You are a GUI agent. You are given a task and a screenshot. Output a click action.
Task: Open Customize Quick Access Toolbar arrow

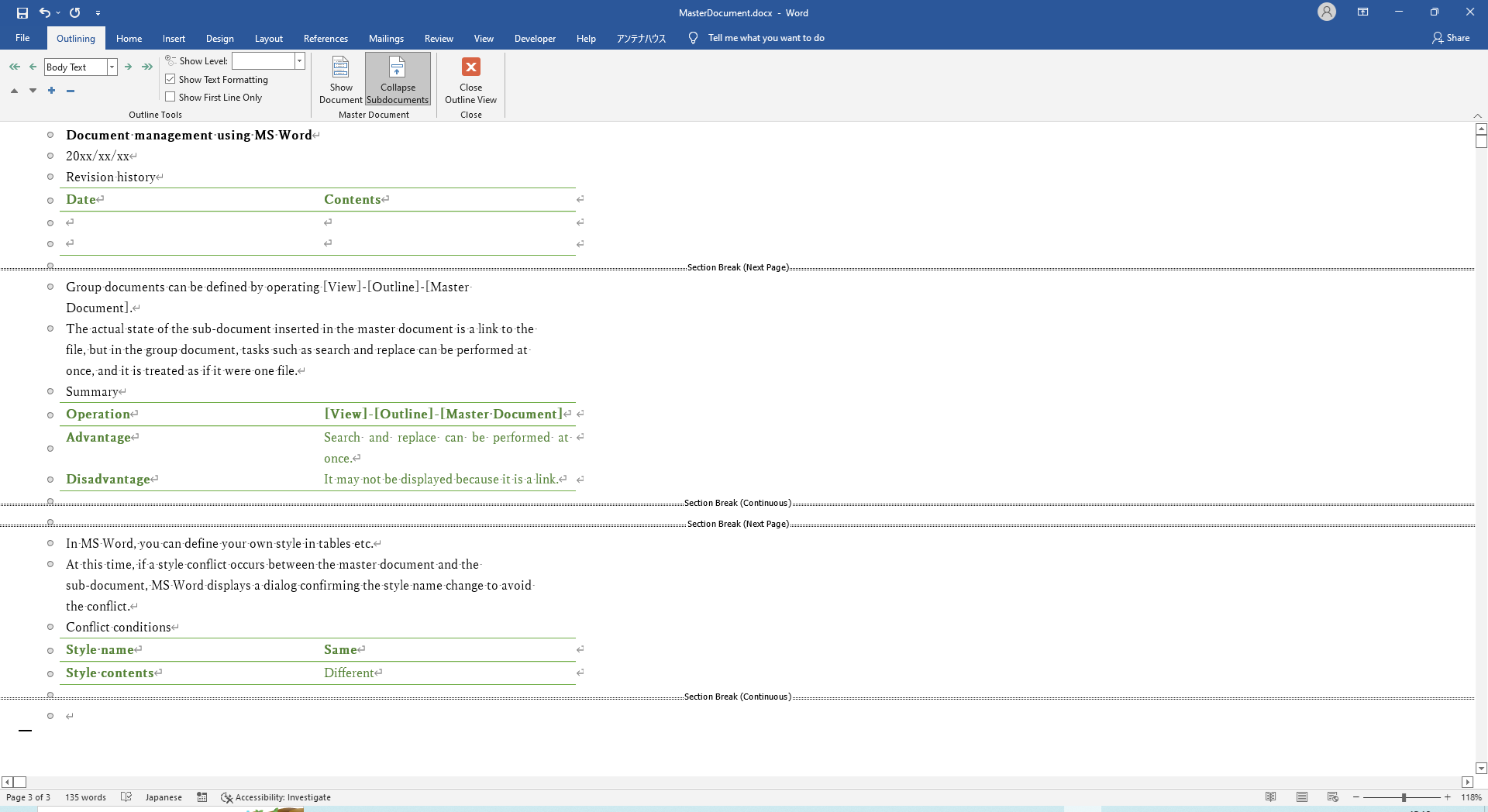coord(98,13)
